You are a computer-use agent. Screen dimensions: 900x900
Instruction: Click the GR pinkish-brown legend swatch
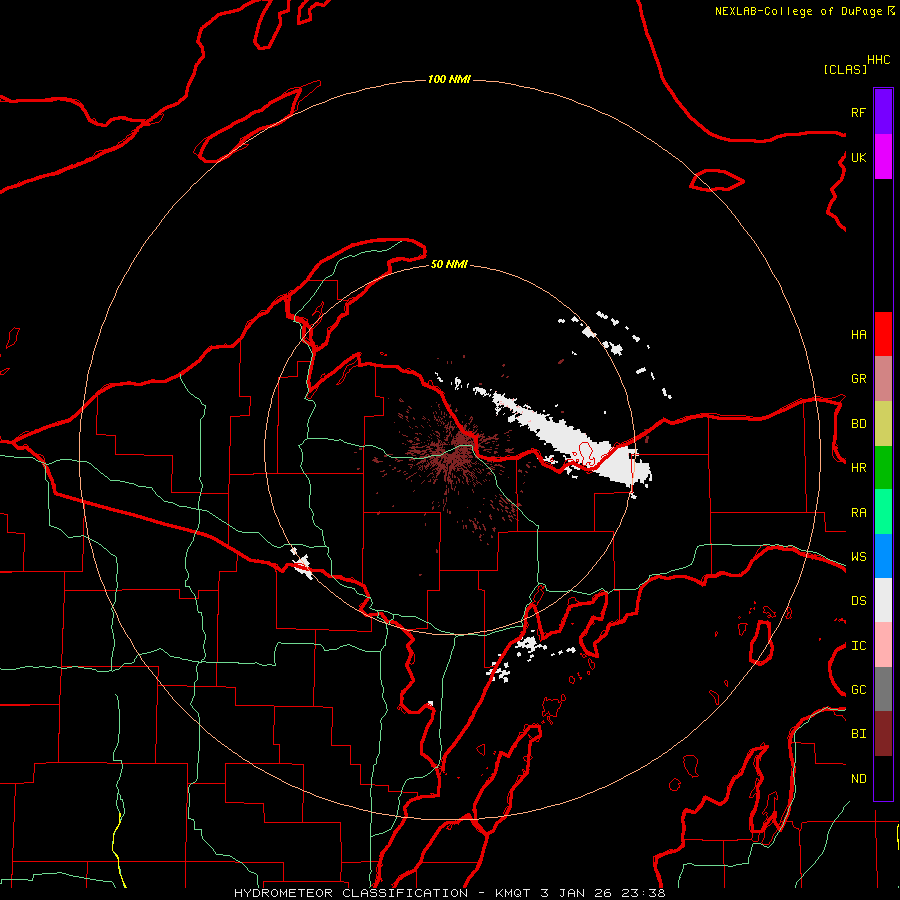coord(883,379)
